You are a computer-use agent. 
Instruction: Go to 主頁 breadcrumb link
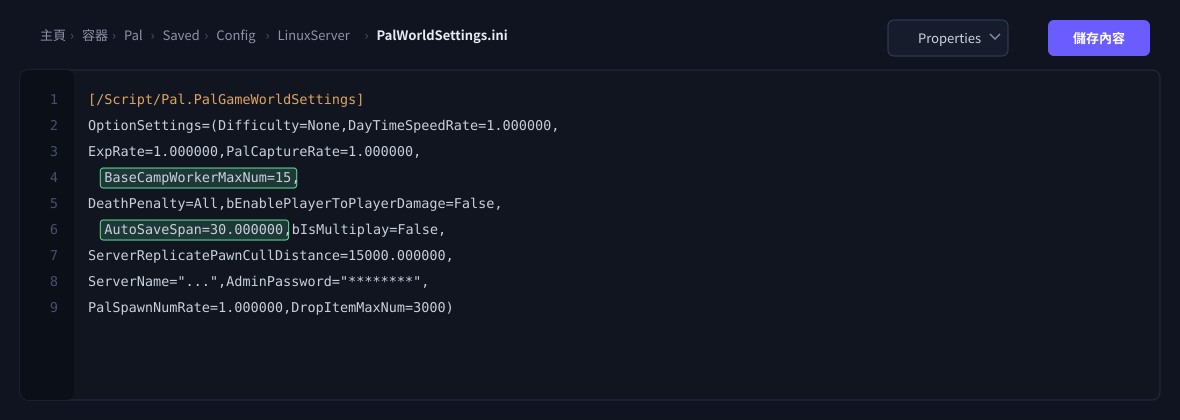click(x=53, y=35)
